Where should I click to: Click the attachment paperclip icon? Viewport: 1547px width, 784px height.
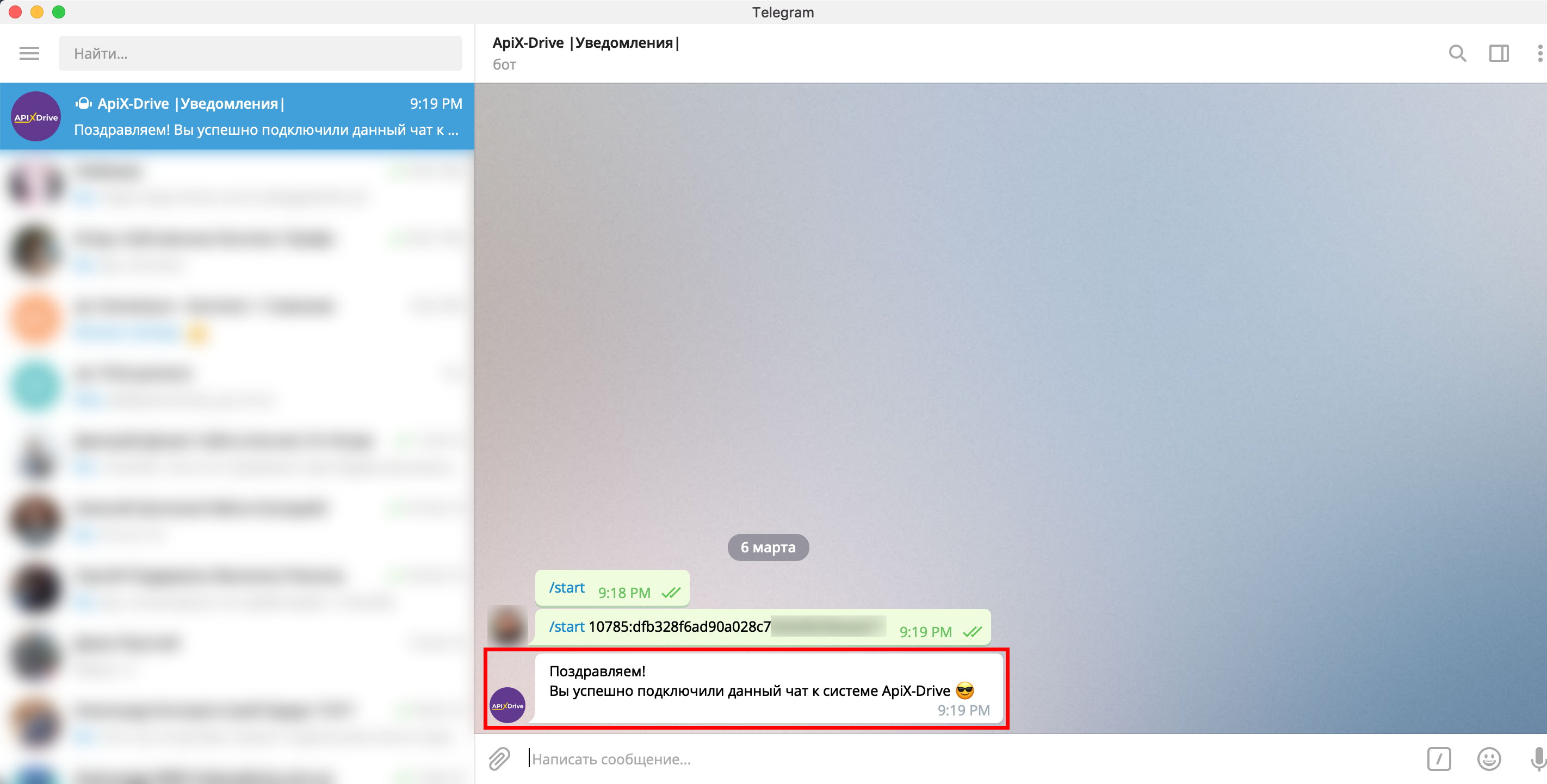pos(499,759)
